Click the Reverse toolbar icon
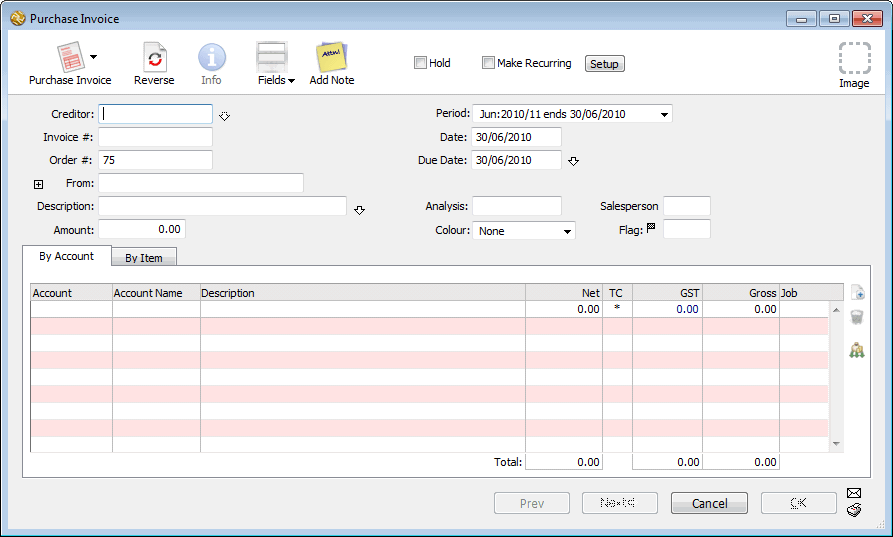This screenshot has width=893, height=537. tap(154, 58)
